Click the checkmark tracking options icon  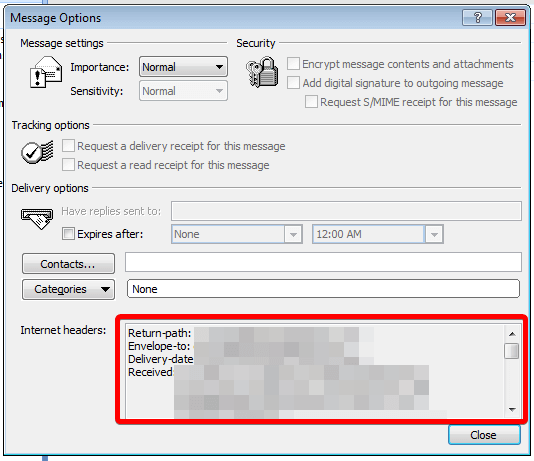point(37,152)
